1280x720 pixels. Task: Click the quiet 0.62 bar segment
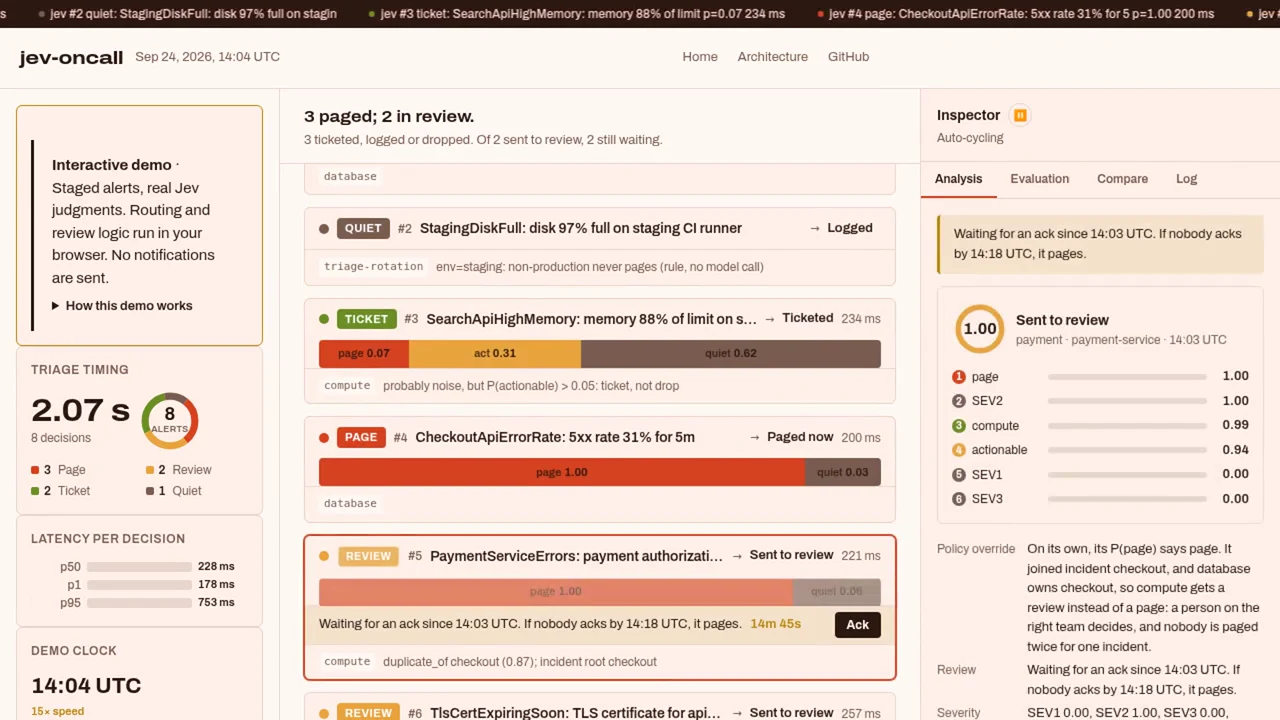click(731, 353)
